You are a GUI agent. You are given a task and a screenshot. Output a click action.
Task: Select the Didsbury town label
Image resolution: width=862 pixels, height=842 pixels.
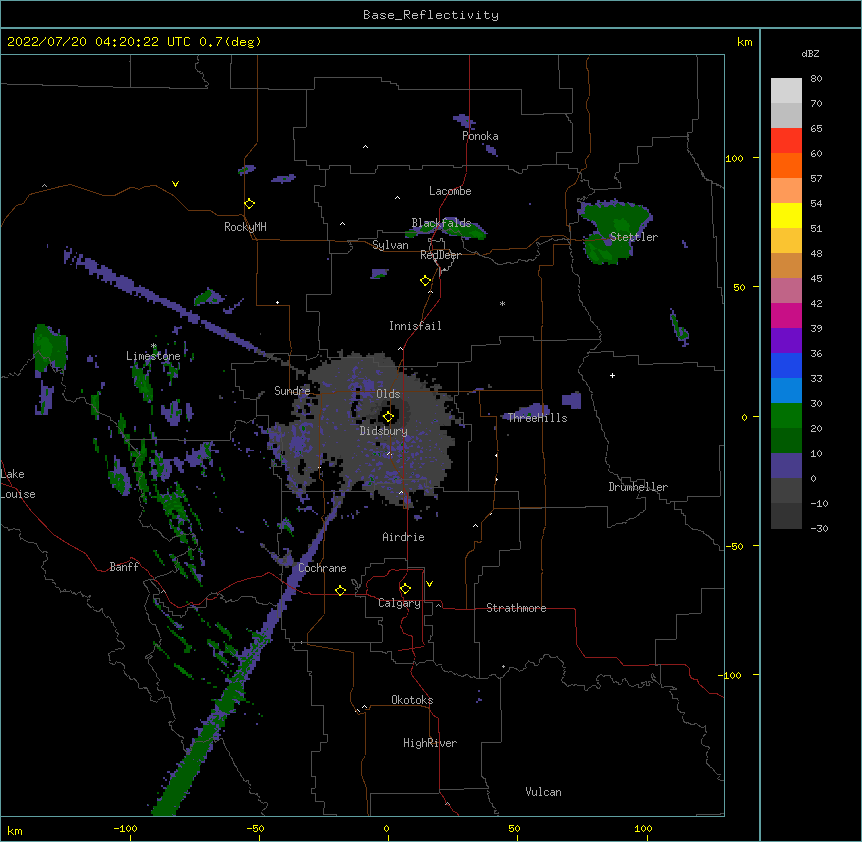[384, 431]
